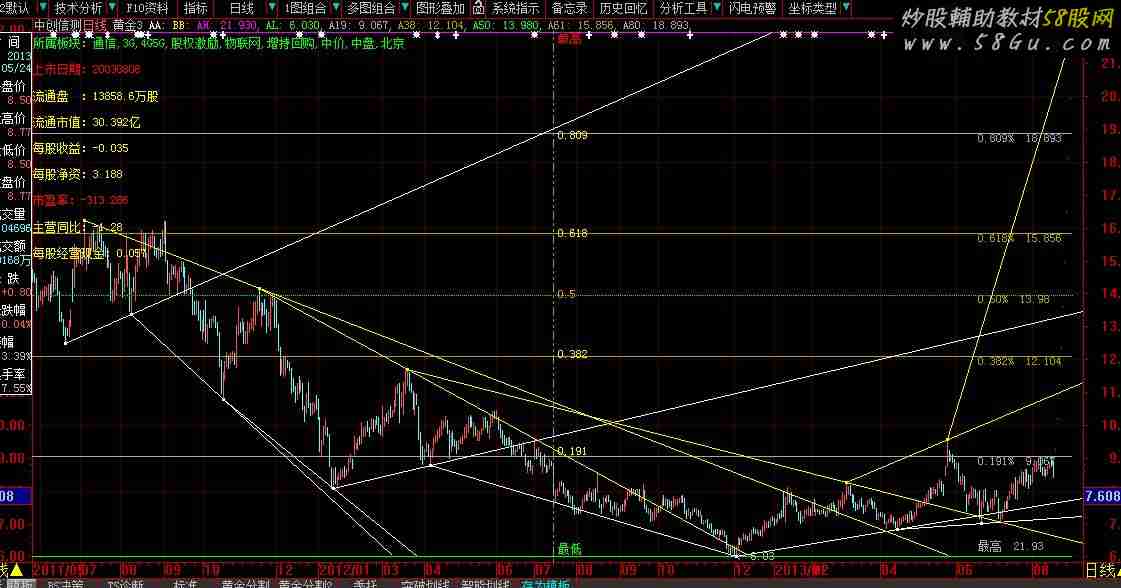Click the 0.618% 15.856 price label

click(1019, 237)
